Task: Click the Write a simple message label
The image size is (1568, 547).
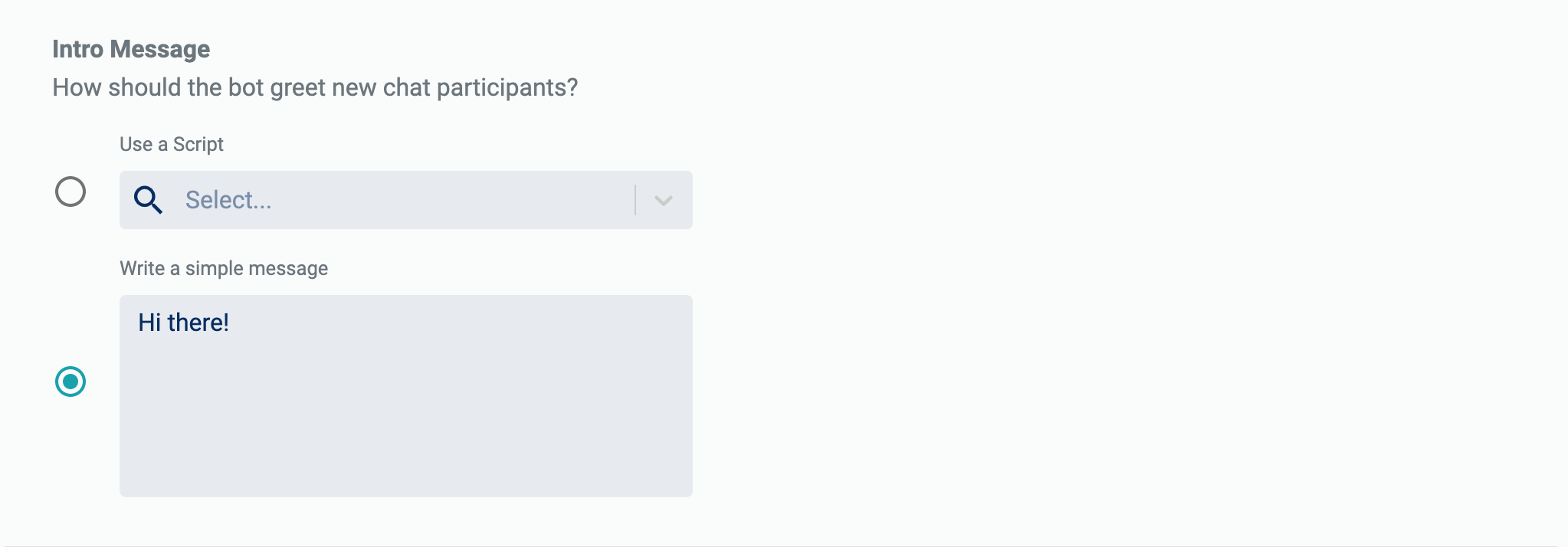Action: click(x=224, y=268)
